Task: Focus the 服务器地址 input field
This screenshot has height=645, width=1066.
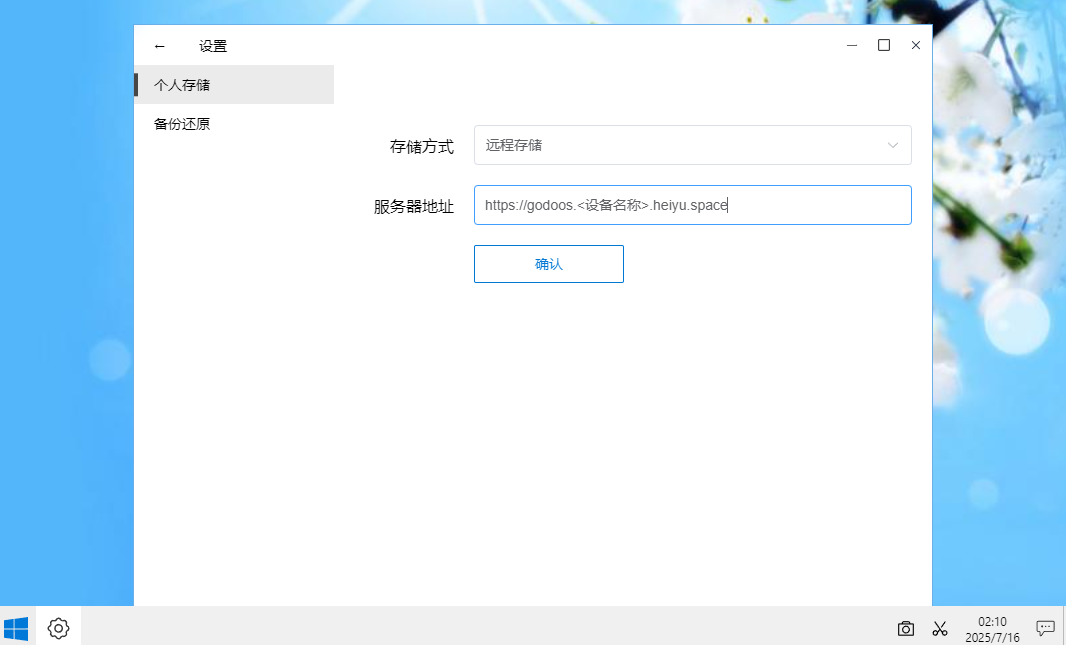Action: coord(692,205)
